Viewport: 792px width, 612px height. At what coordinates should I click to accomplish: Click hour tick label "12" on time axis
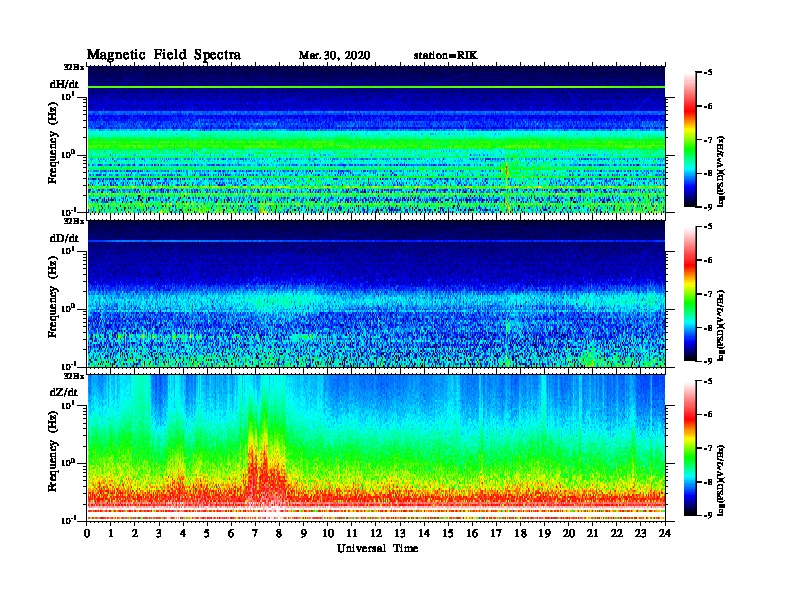point(376,534)
